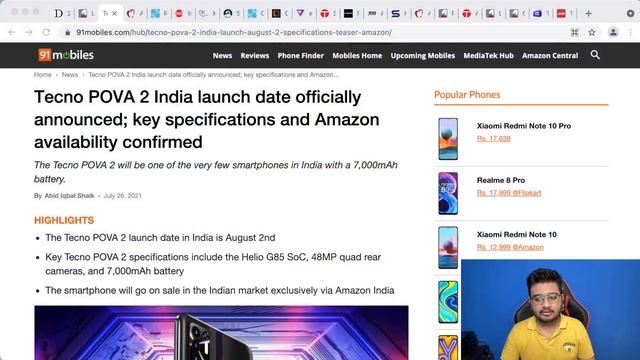
Task: Click the HIGHLIGHTS heading
Action: 64,220
